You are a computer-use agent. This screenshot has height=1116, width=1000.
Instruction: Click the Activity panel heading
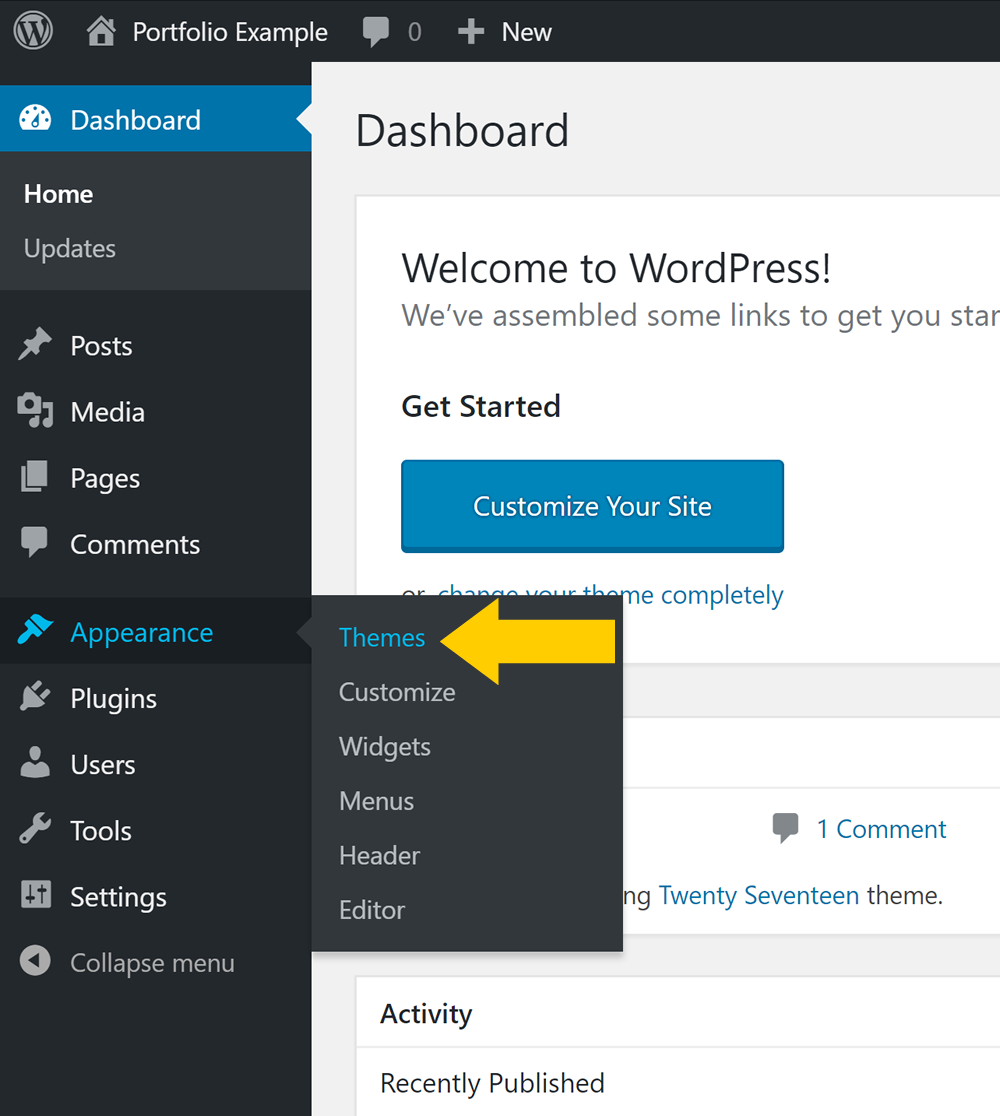click(426, 1014)
